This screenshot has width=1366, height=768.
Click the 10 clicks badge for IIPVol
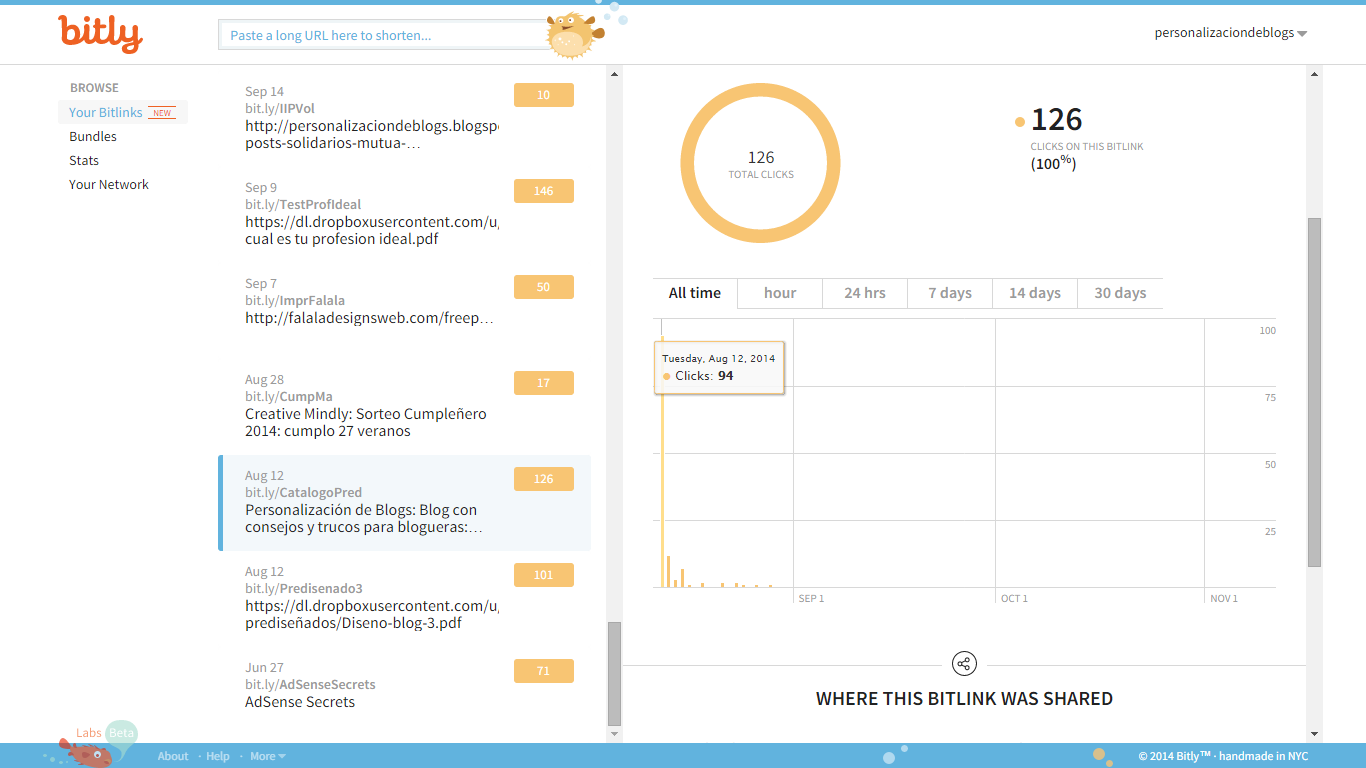pyautogui.click(x=544, y=95)
